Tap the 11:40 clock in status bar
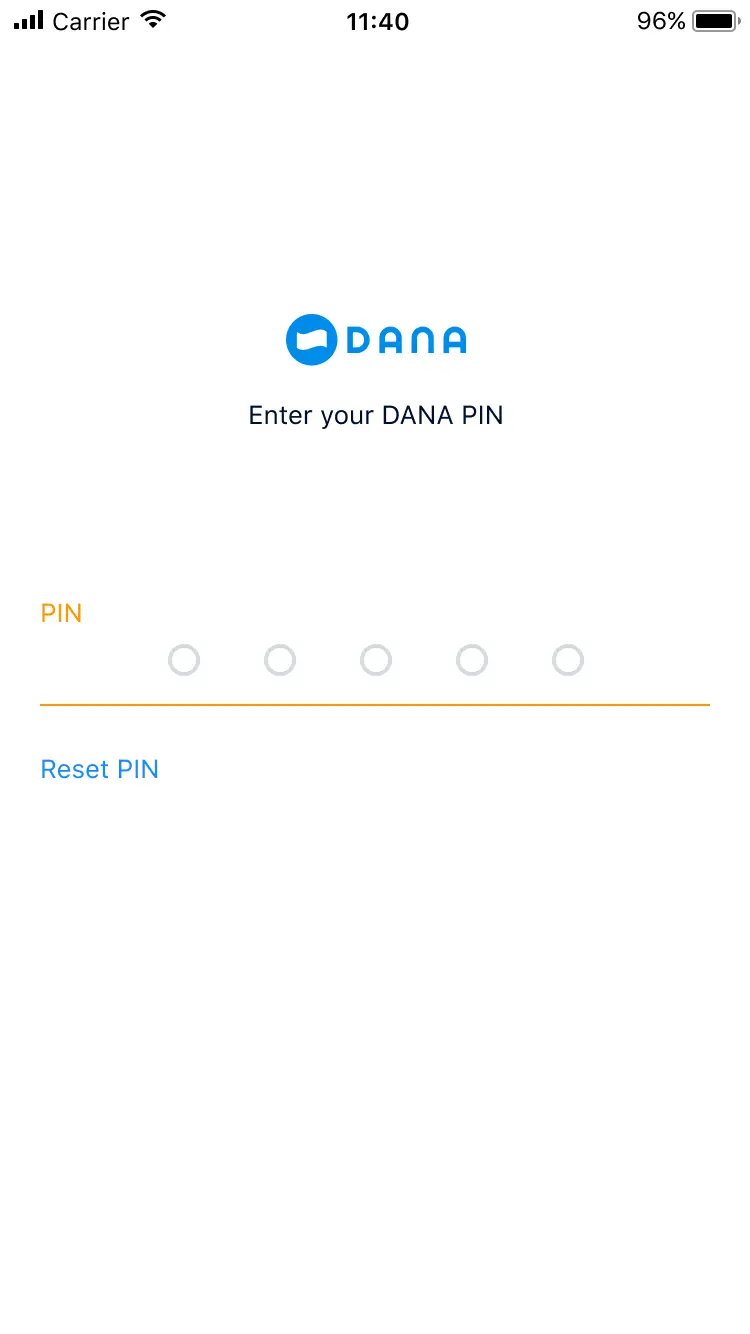 [x=377, y=21]
